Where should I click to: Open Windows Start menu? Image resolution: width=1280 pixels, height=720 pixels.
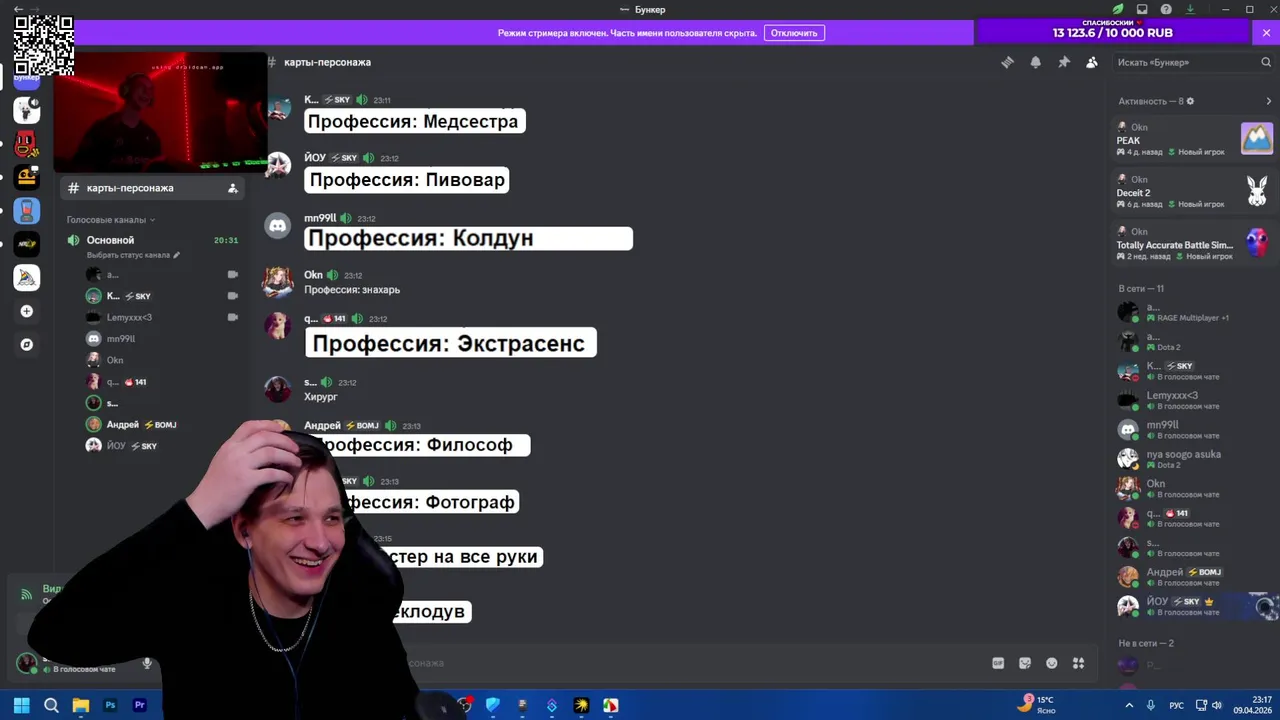click(x=21, y=705)
